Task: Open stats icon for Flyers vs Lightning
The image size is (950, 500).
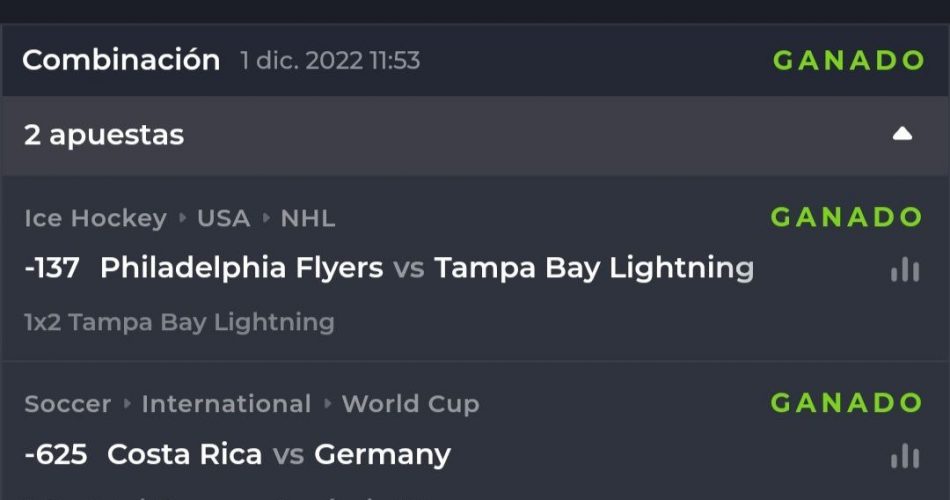Action: 904,270
